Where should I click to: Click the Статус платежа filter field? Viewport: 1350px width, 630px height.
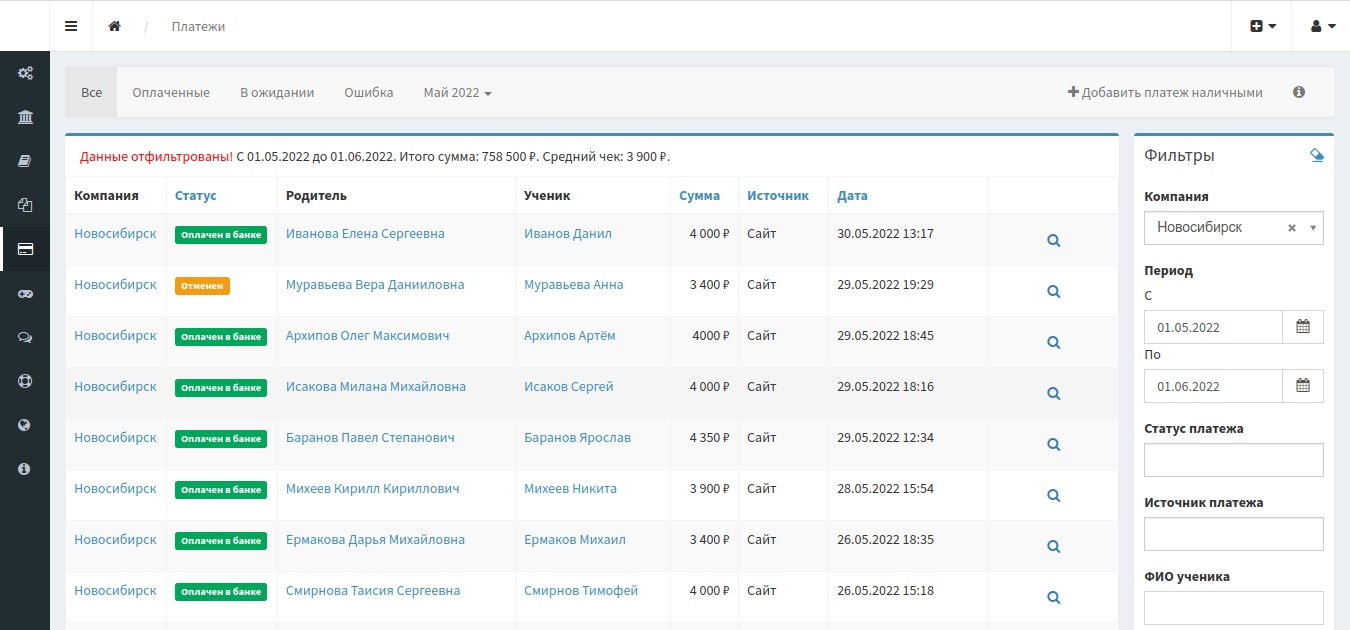1233,460
